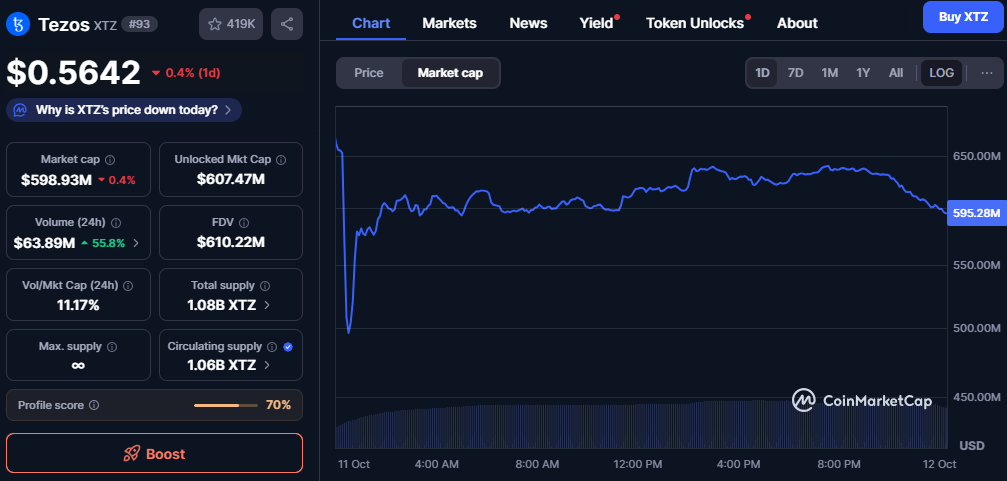
Task: Click the share icon next to watchlist
Action: [287, 24]
